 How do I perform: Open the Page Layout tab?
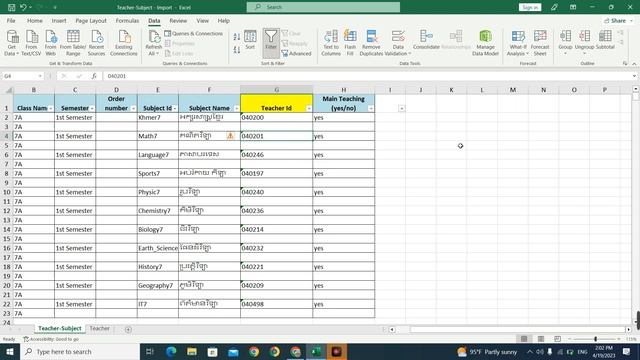point(91,20)
